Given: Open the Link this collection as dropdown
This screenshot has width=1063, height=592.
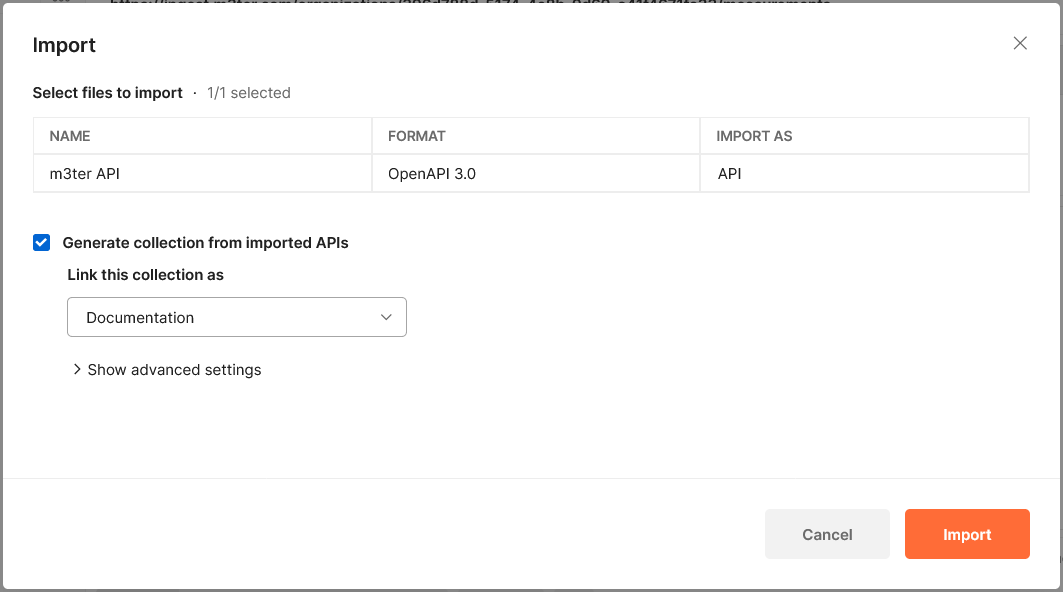Looking at the screenshot, I should [x=237, y=317].
